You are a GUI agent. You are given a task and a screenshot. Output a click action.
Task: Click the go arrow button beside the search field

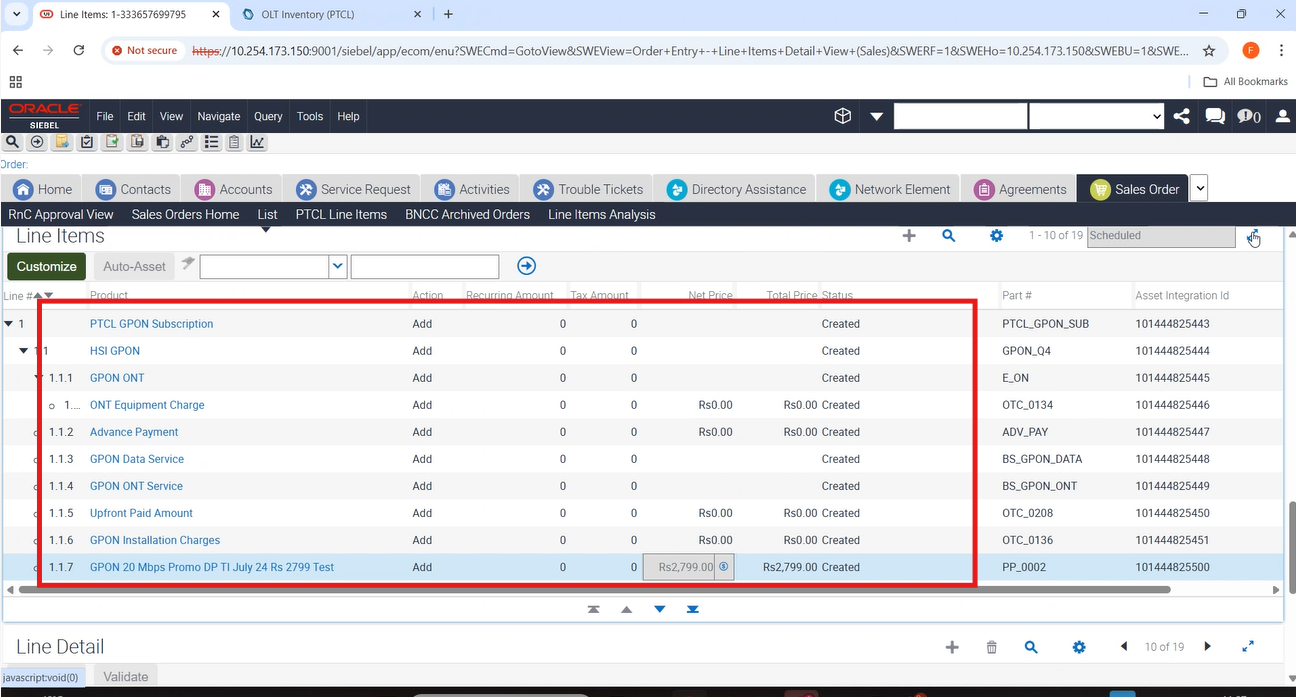(527, 266)
